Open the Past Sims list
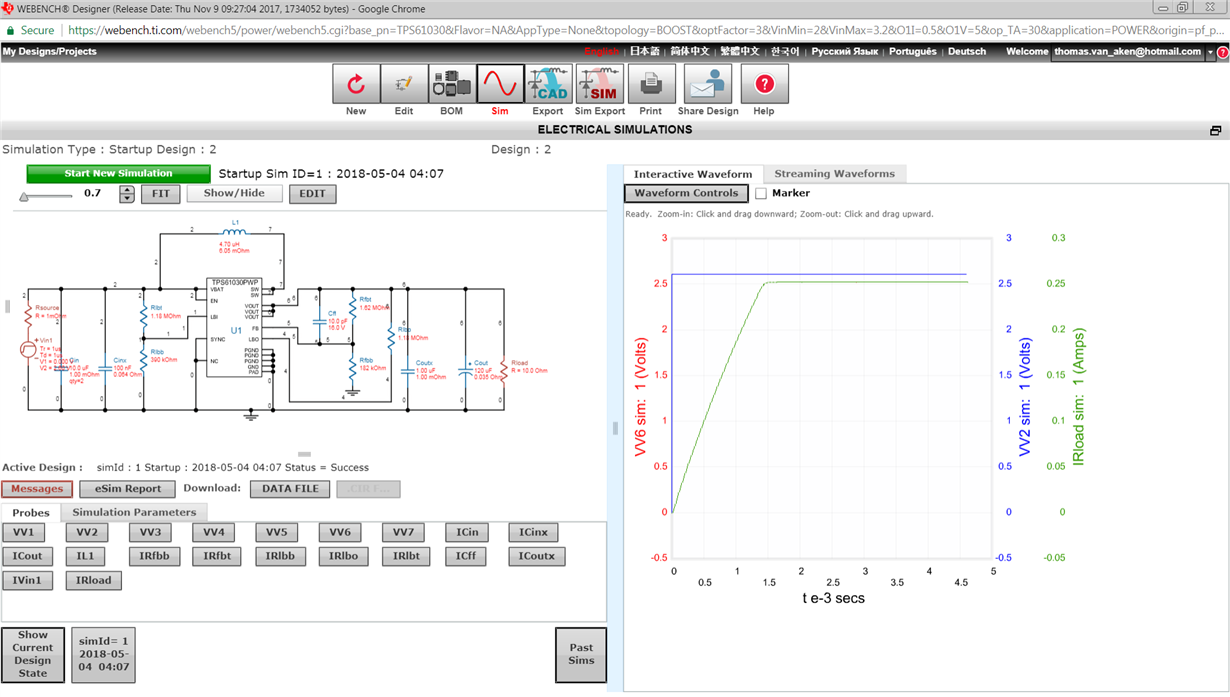Screen dimensions: 1230x697 [x=581, y=655]
